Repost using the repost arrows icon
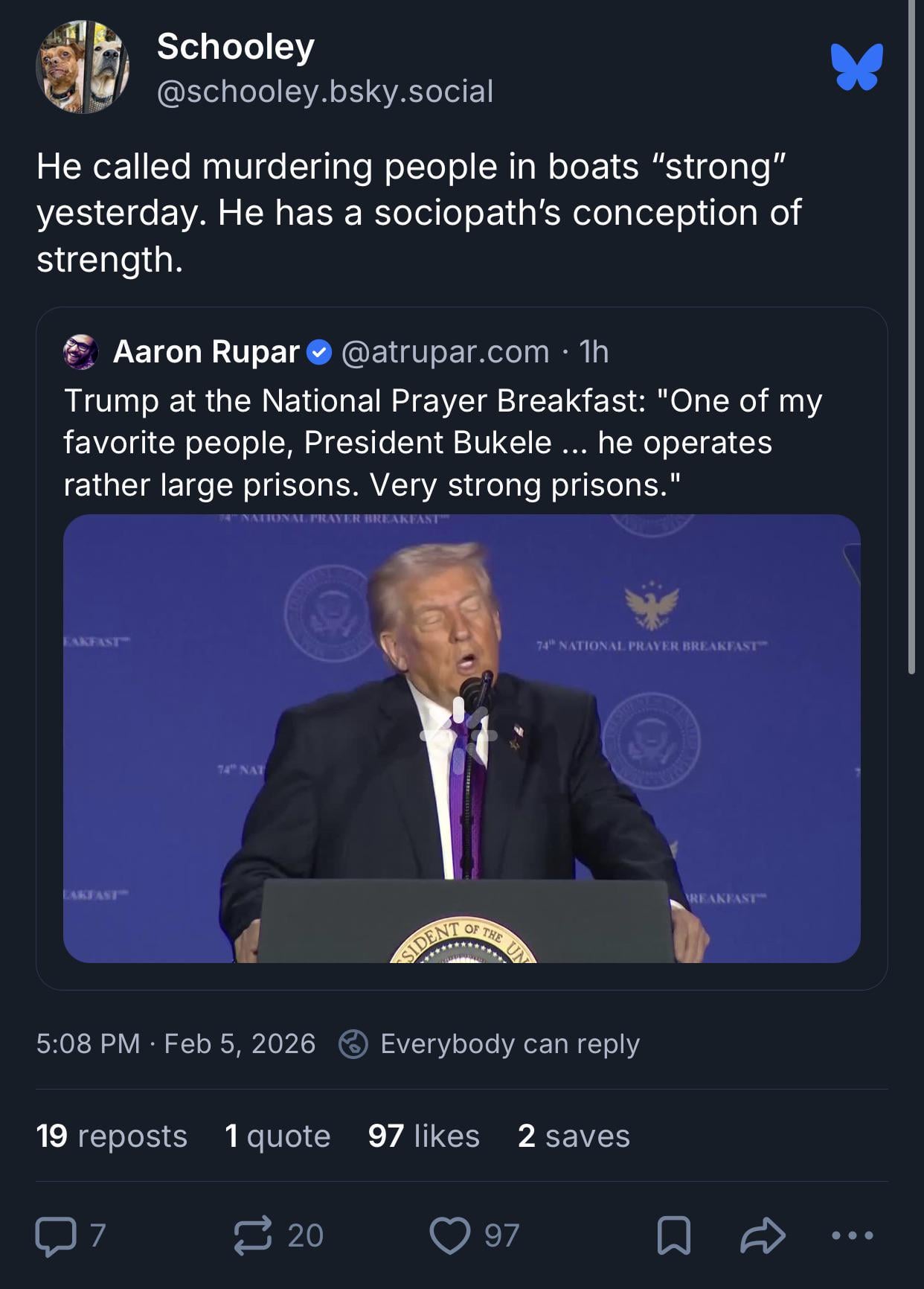This screenshot has width=924, height=1289. click(253, 1236)
